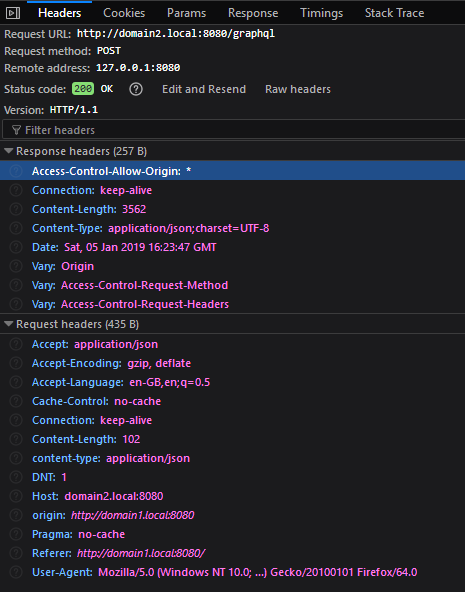This screenshot has height=592, width=465.
Task: Click help icon beside DNT header
Action: [x=16, y=477]
